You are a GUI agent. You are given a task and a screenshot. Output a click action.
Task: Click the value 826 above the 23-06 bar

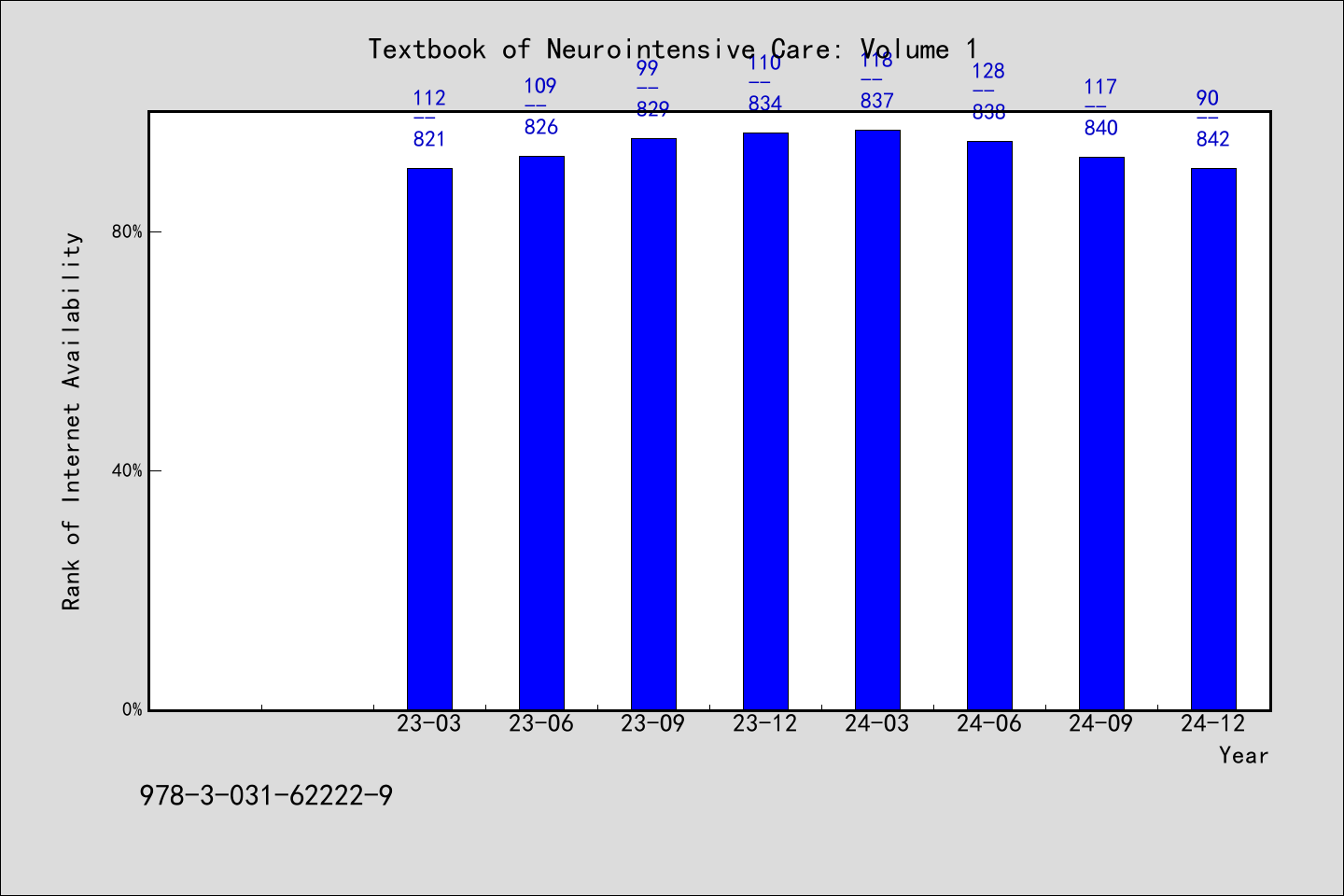pyautogui.click(x=541, y=127)
